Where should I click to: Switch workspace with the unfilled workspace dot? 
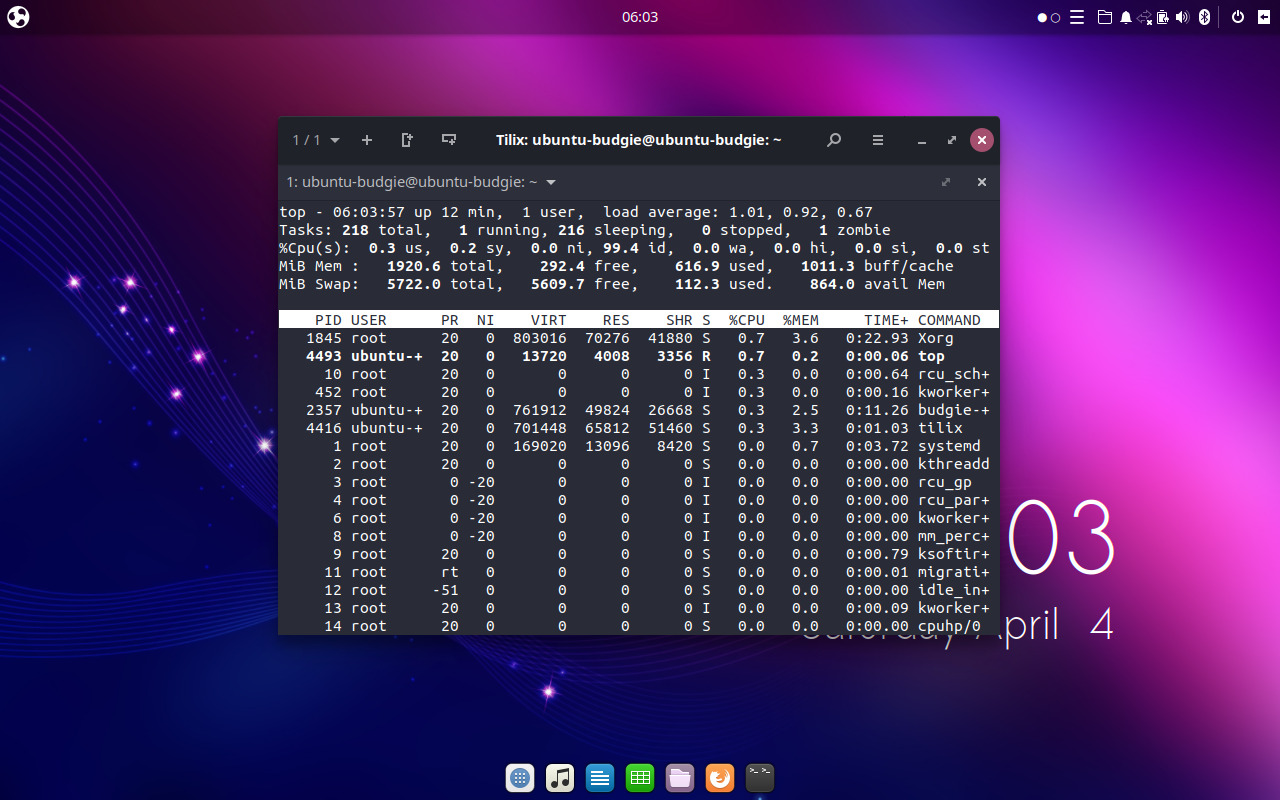click(x=1053, y=17)
